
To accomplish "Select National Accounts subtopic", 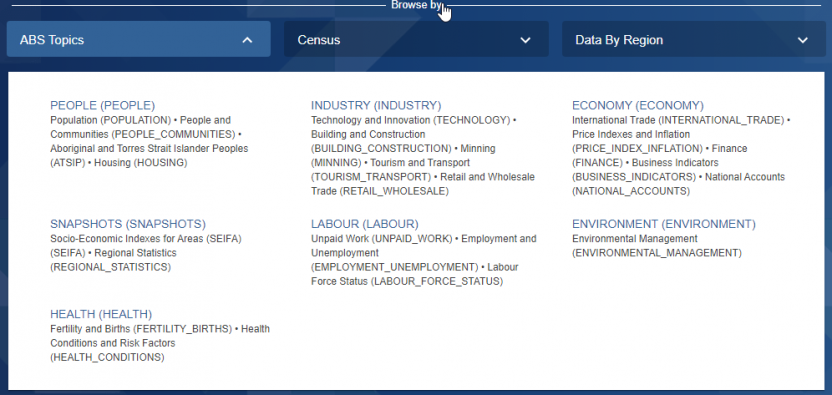I will (x=678, y=184).
